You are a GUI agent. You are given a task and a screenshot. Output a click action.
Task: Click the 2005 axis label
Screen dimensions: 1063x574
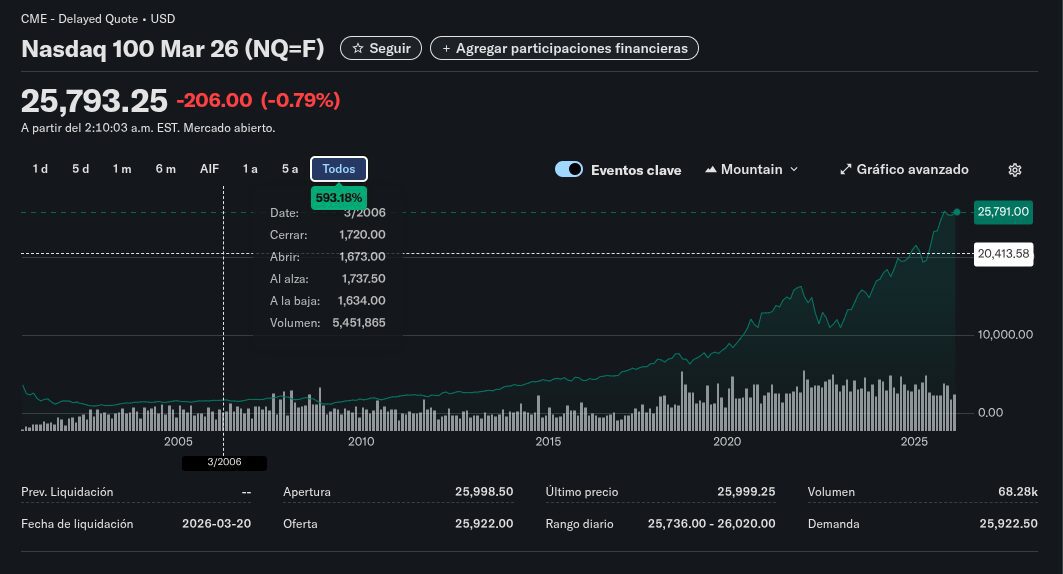point(178,442)
